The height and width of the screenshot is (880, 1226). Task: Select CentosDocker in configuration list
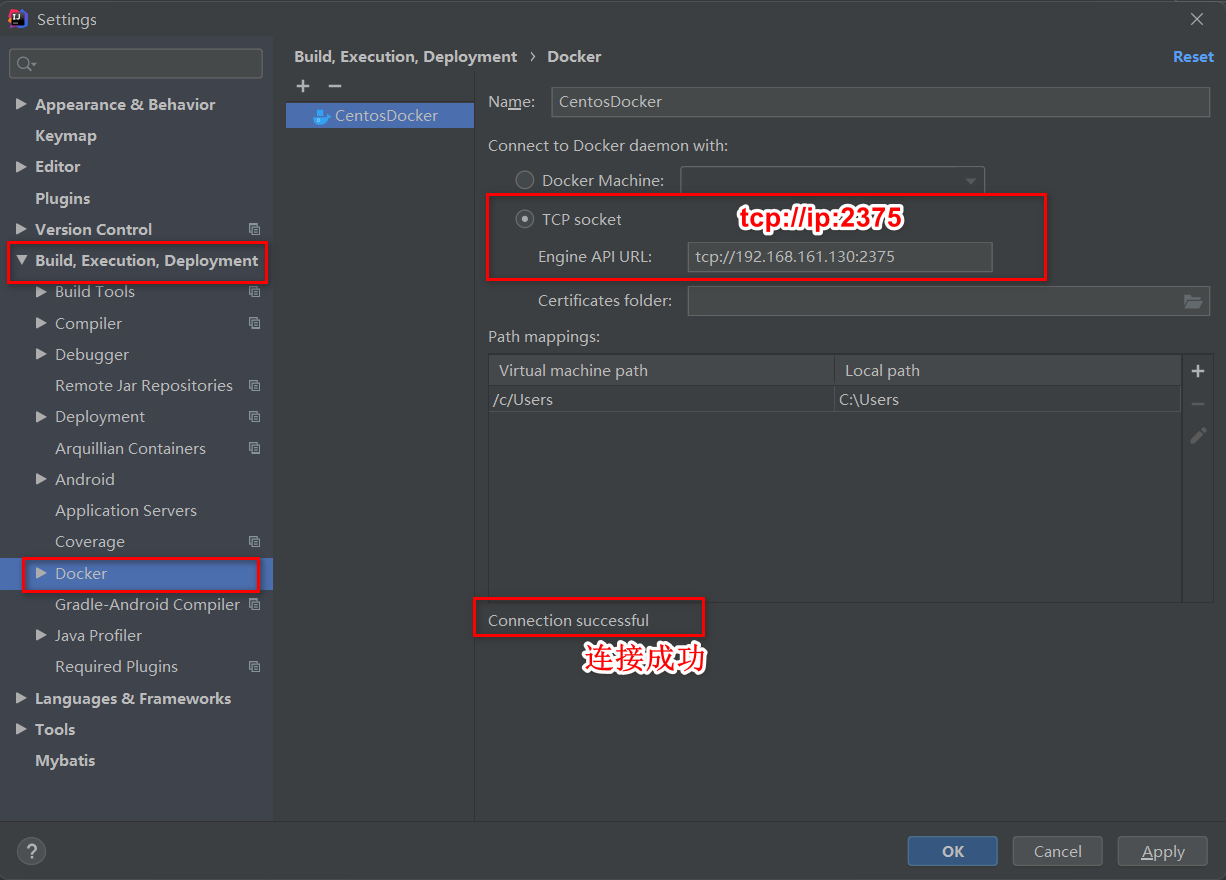[x=380, y=116]
